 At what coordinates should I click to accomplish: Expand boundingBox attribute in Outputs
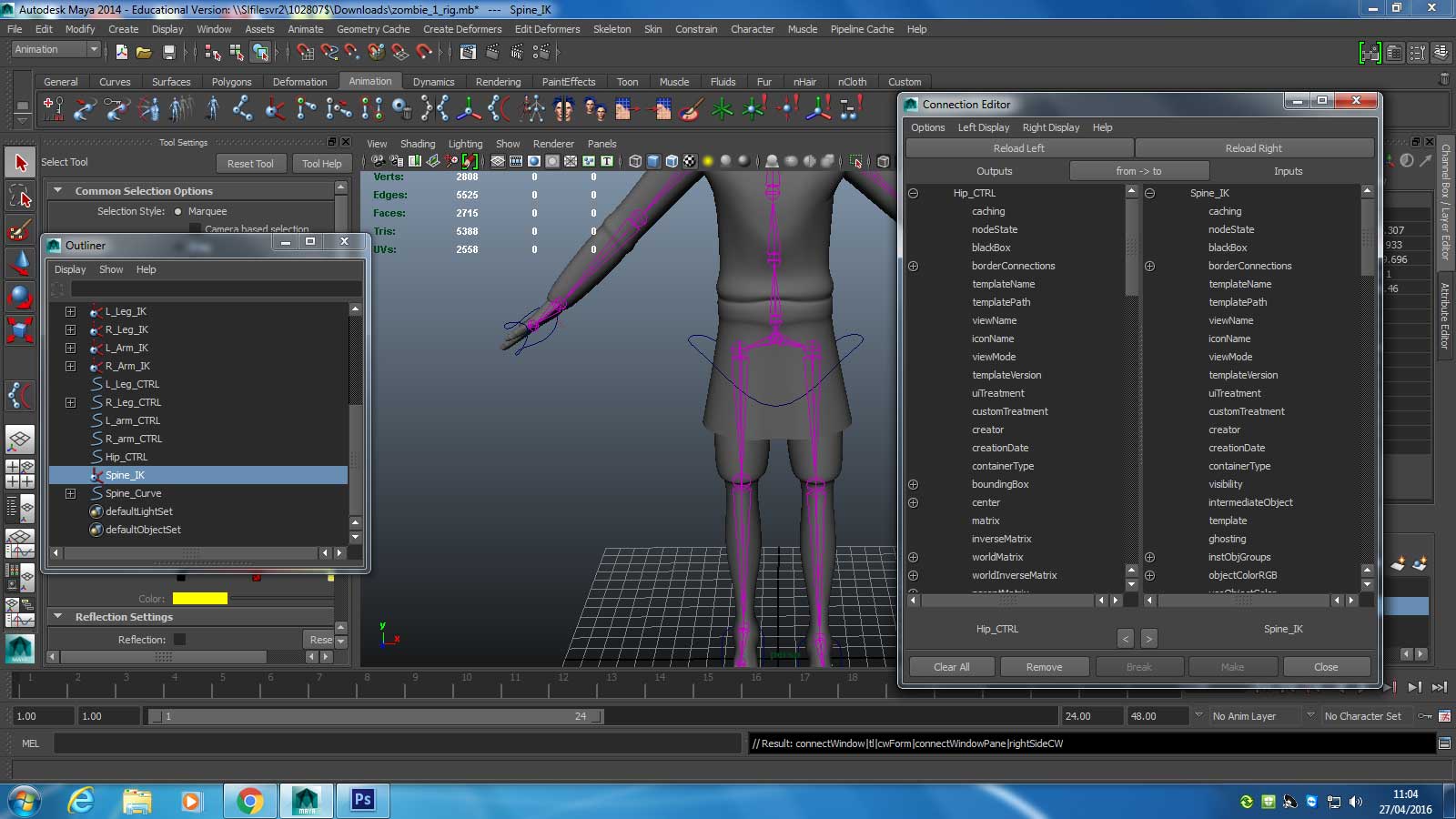coord(913,484)
